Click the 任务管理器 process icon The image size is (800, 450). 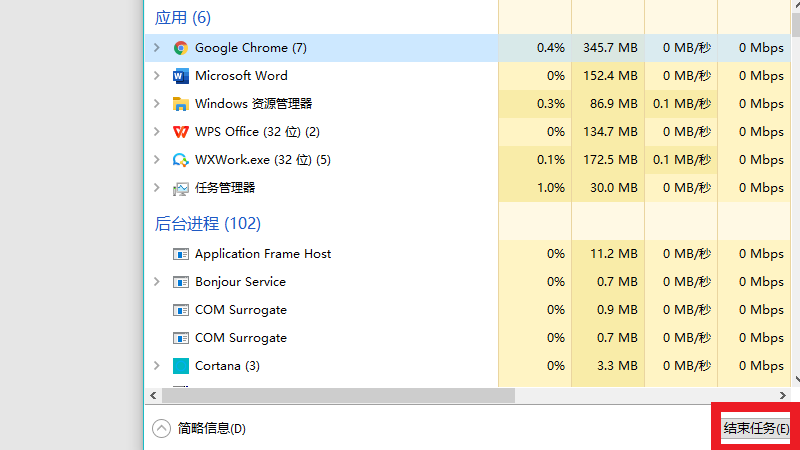pos(181,188)
